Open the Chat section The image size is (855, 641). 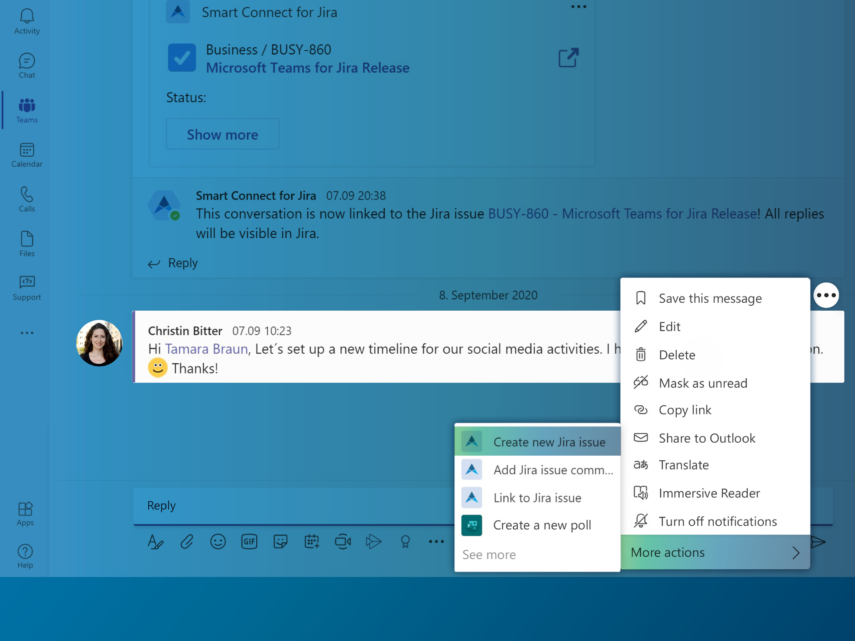27,66
